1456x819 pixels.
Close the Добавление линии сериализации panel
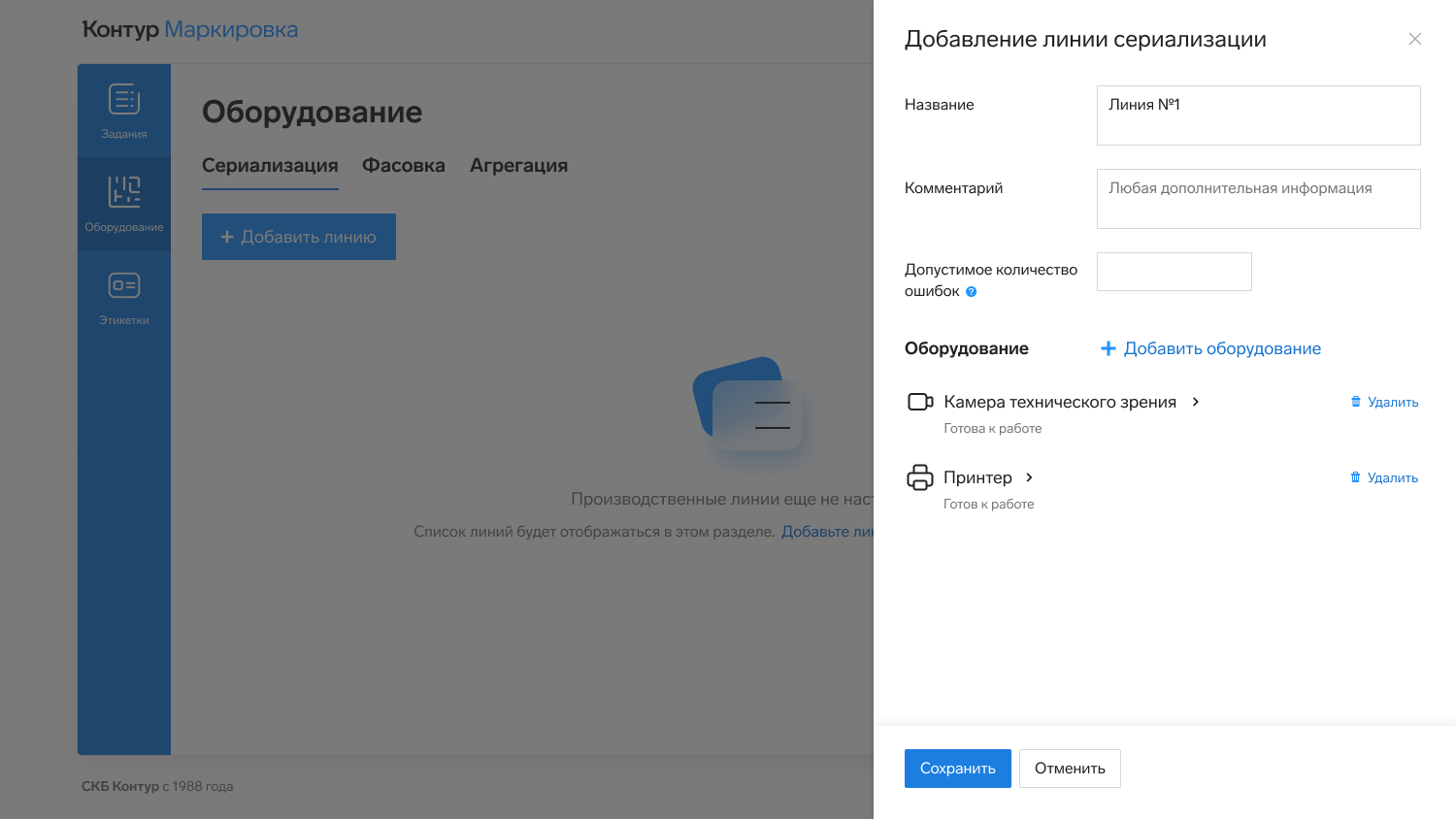pyautogui.click(x=1415, y=39)
